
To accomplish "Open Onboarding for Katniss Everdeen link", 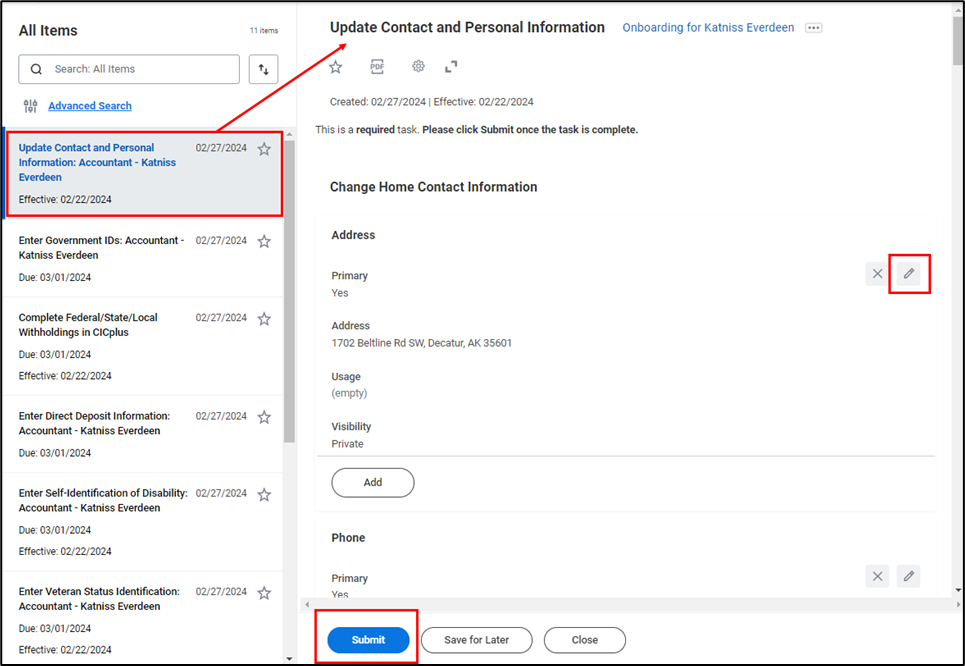I will 708,28.
